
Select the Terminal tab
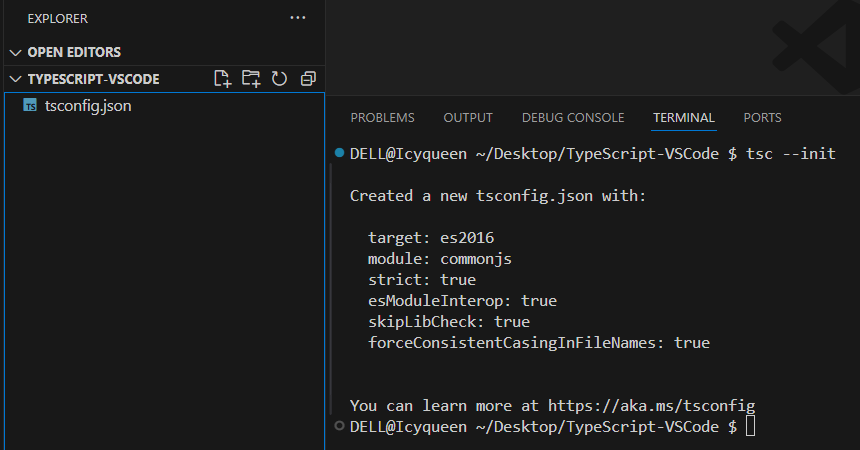pyautogui.click(x=684, y=118)
